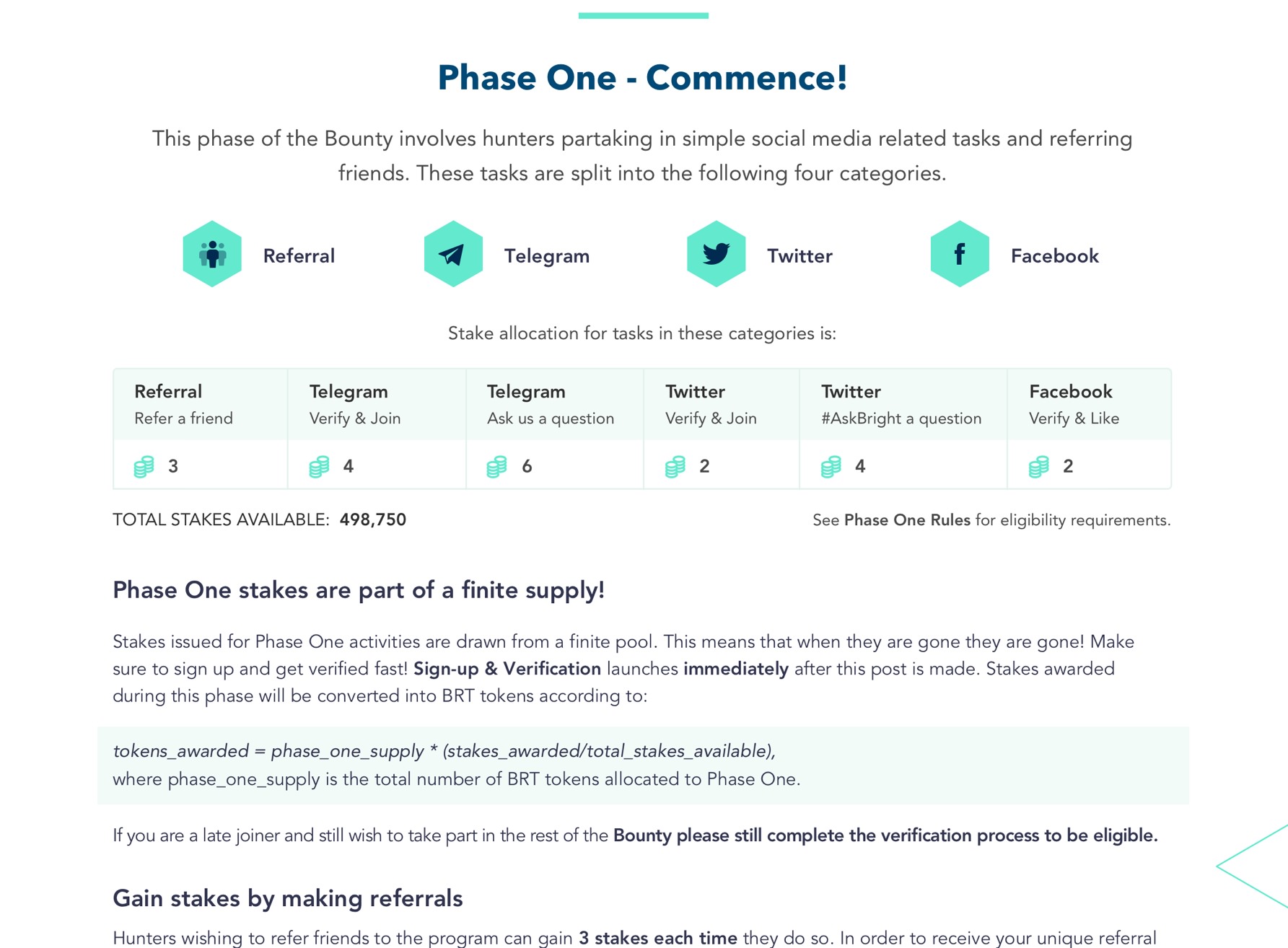The width and height of the screenshot is (1288, 948).
Task: Click coin stack icon under #AskBright a question
Action: [831, 467]
